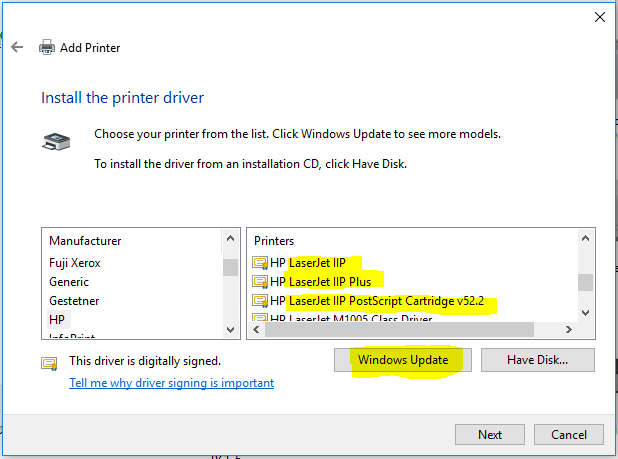Close the Add Printer dialog
Image resolution: width=618 pixels, height=459 pixels.
pos(599,17)
